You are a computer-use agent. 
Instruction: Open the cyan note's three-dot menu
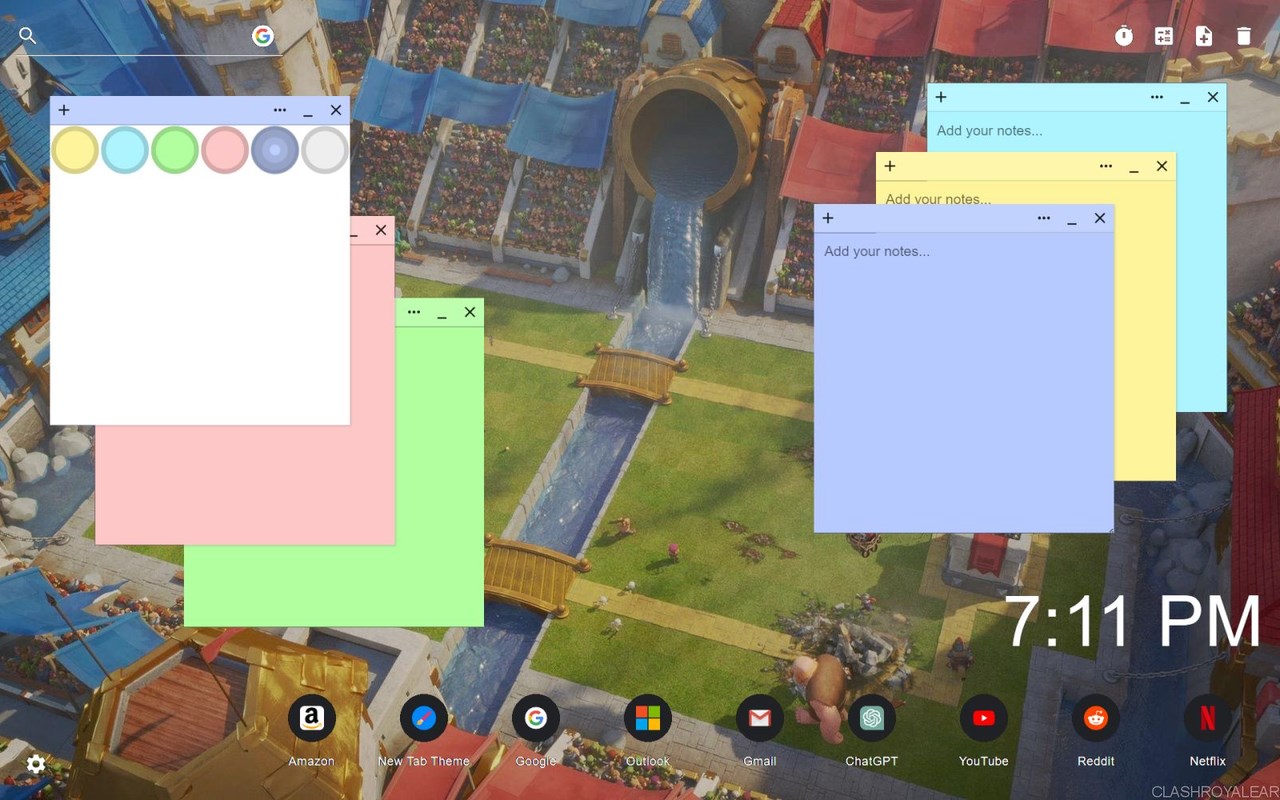1157,97
